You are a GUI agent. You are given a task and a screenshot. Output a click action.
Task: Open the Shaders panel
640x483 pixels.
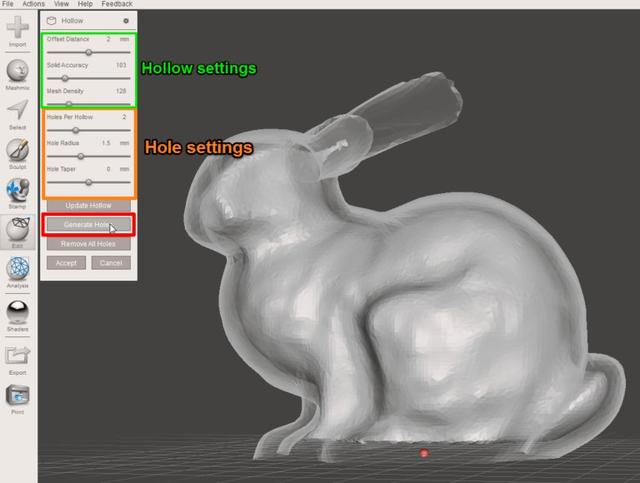pos(17,311)
